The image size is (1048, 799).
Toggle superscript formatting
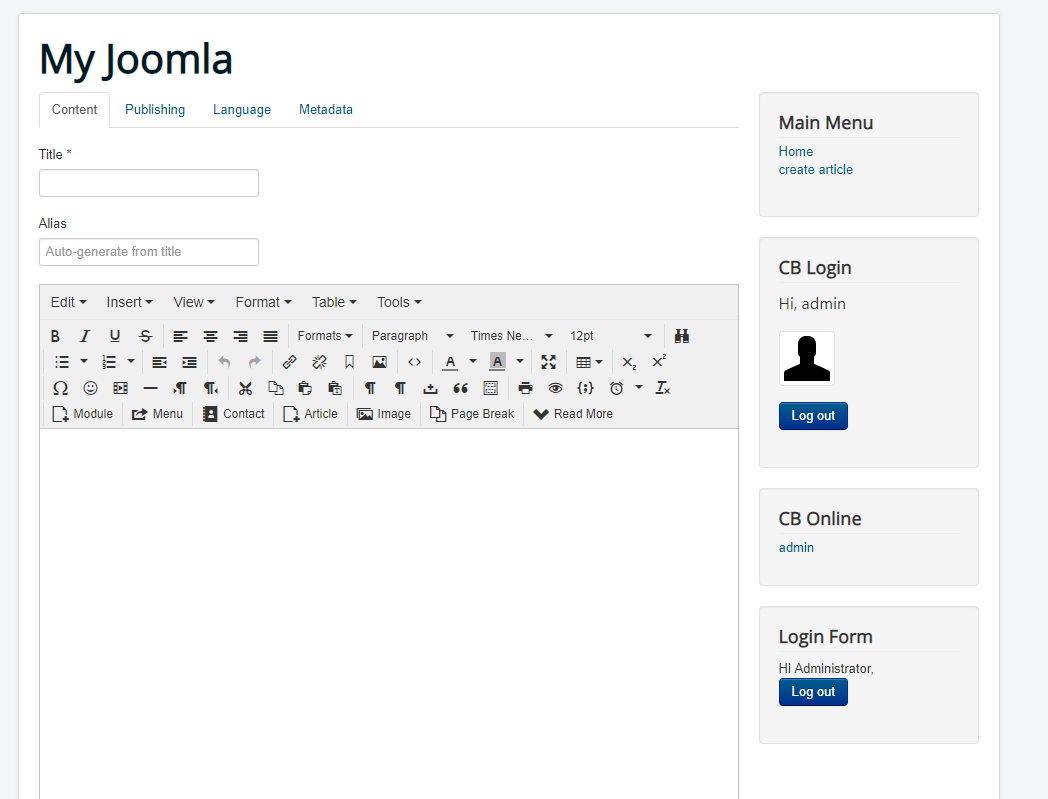[x=659, y=362]
